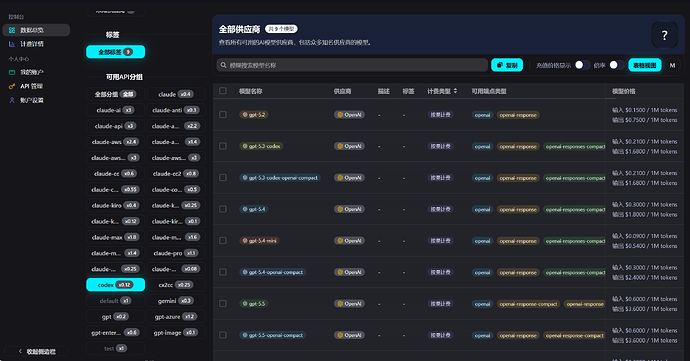Screen dimensions: 690x361
Task: Click the bar chart billing details icon
Action: click(x=12, y=44)
